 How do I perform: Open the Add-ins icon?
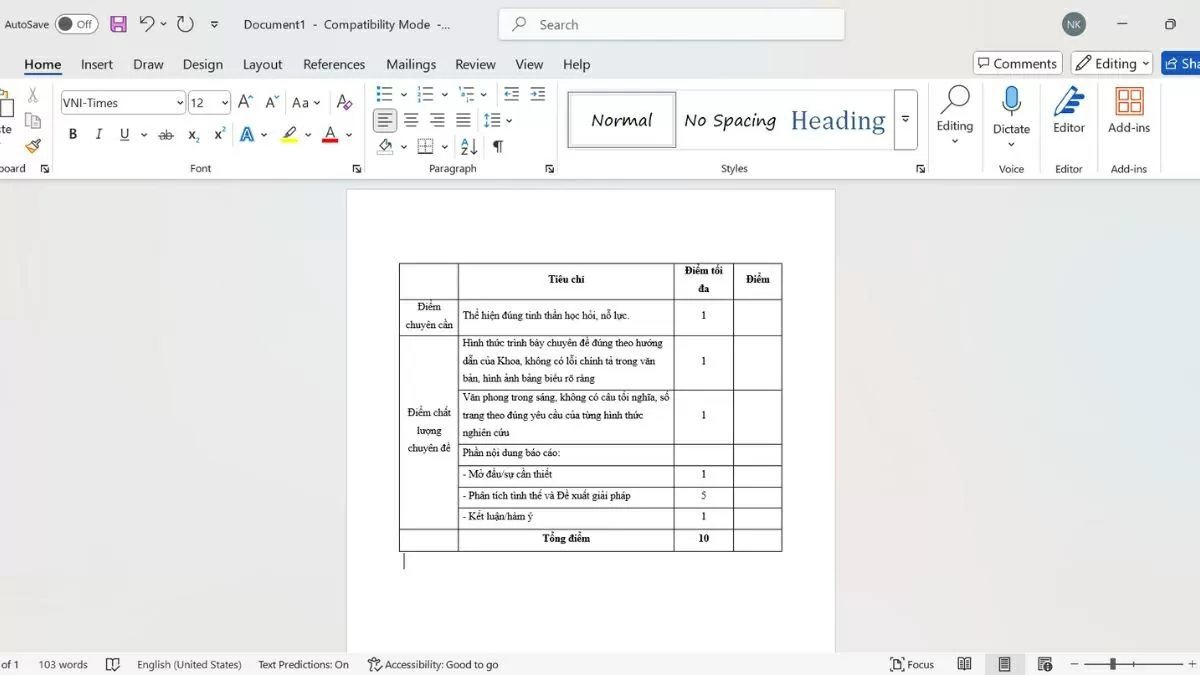point(1129,101)
